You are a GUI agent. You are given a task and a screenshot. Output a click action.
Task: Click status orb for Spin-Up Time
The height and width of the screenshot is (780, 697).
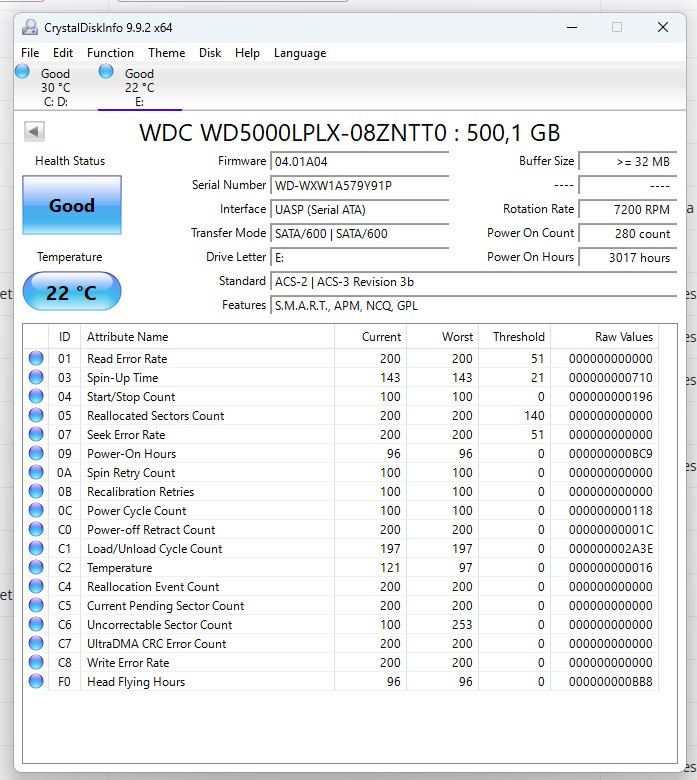(36, 377)
